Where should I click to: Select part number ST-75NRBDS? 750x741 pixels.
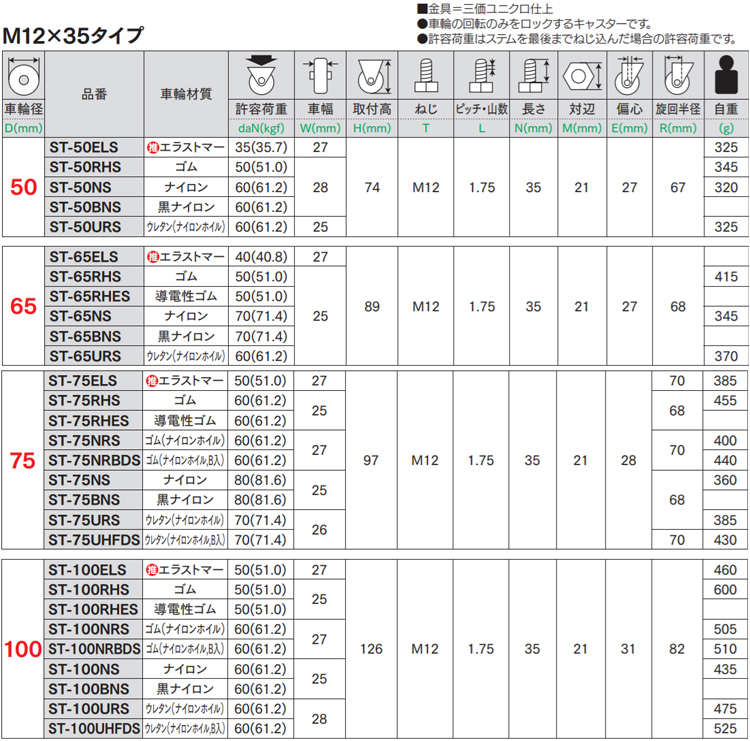(93, 460)
